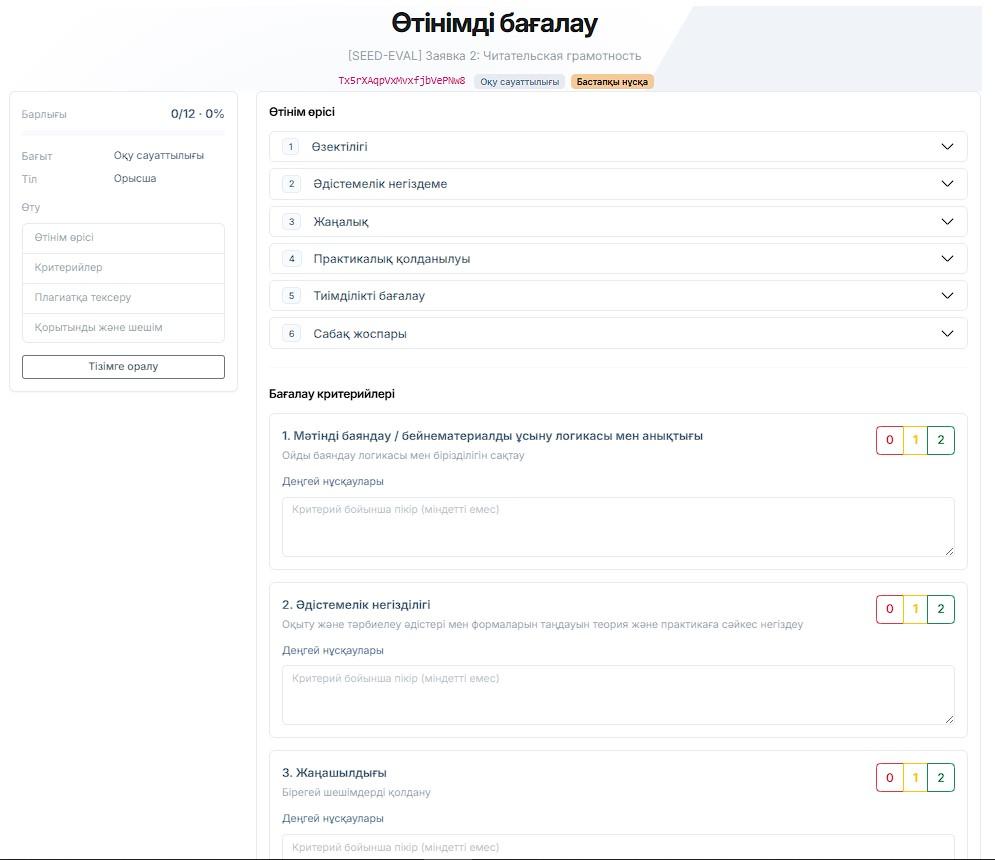Open Қорытынды және шешім navigation item
This screenshot has width=995, height=860.
pos(123,327)
